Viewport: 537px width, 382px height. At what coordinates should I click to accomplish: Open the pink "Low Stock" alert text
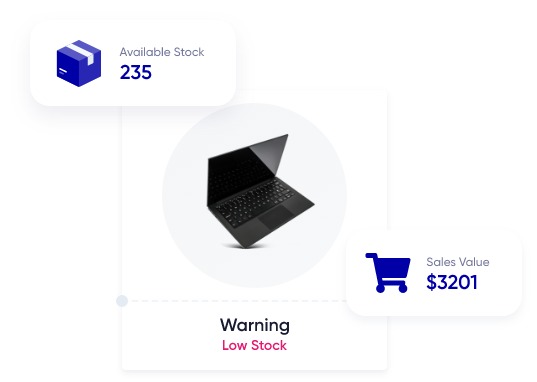(x=254, y=345)
